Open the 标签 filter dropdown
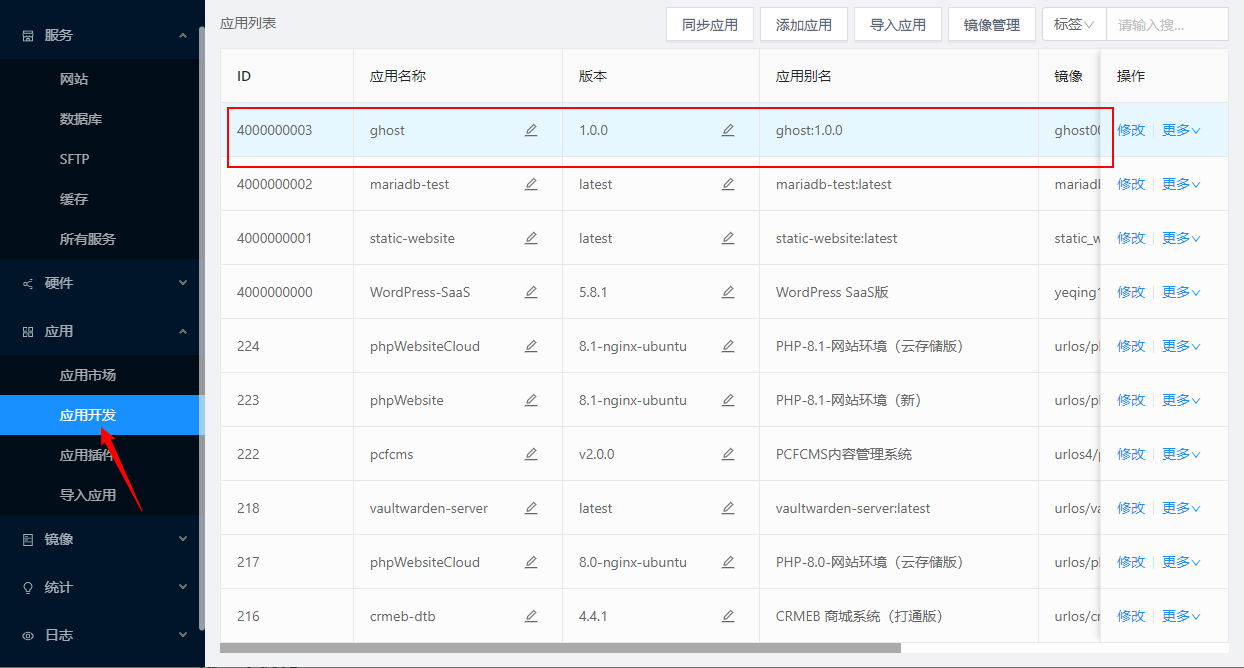Viewport: 1244px width, 668px height. (1073, 24)
